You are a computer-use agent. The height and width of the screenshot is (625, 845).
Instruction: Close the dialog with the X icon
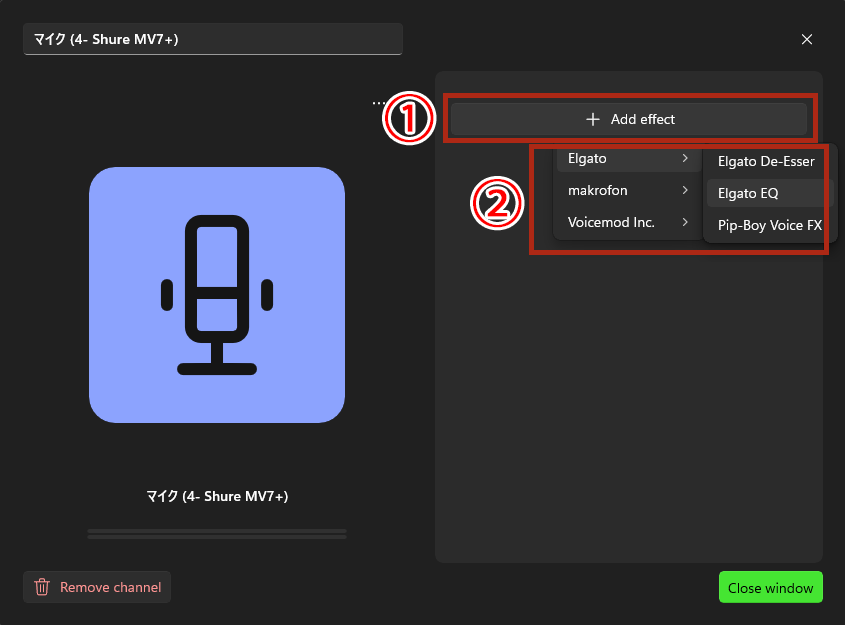pos(807,39)
